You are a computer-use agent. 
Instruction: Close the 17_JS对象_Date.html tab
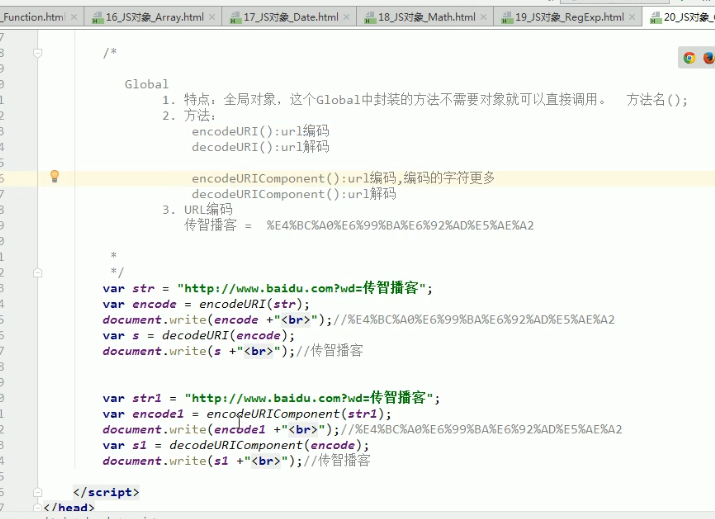tap(347, 17)
